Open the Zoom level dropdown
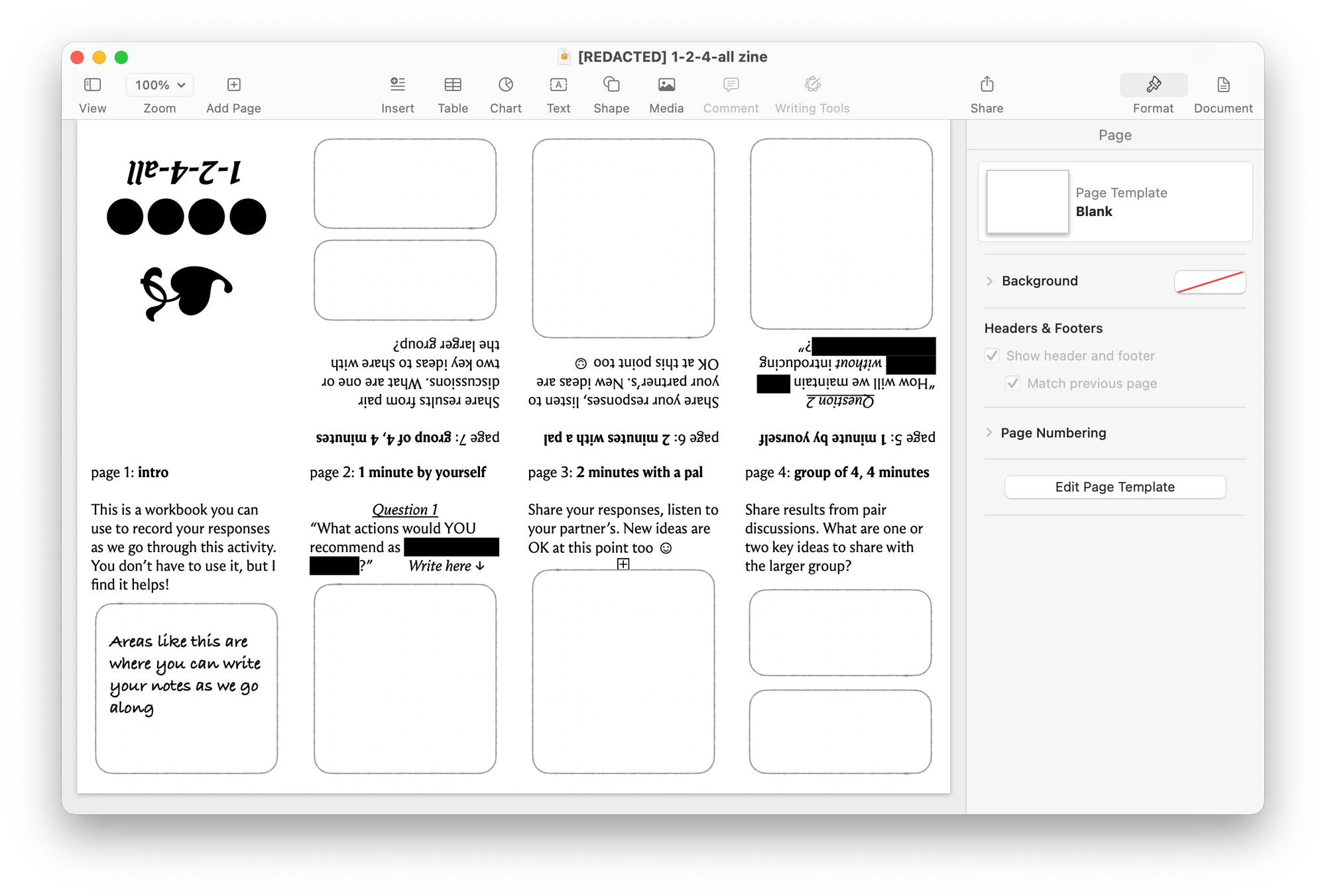Screen dimensions: 1326x896 [159, 85]
